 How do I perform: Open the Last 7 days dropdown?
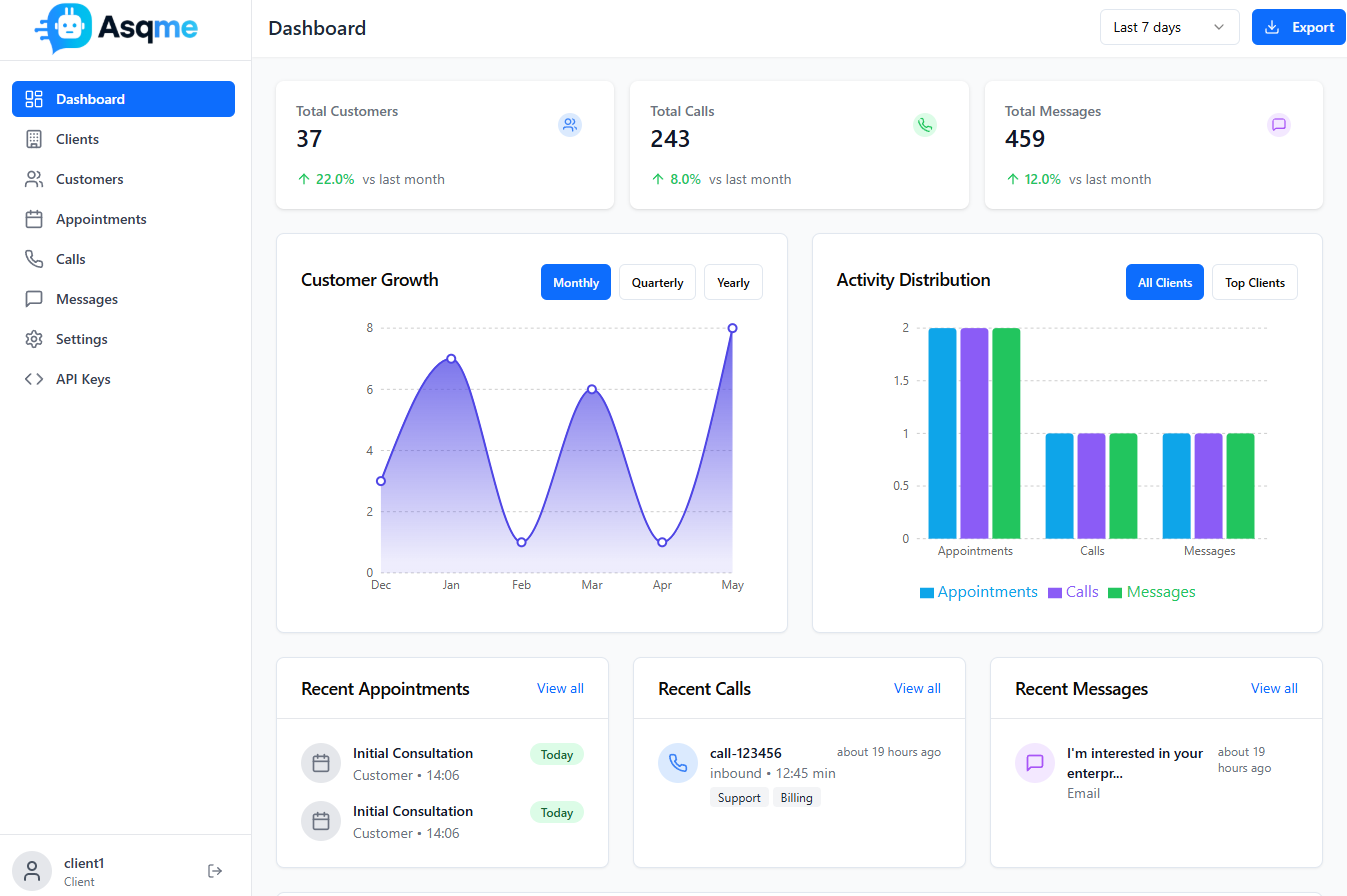(1169, 28)
